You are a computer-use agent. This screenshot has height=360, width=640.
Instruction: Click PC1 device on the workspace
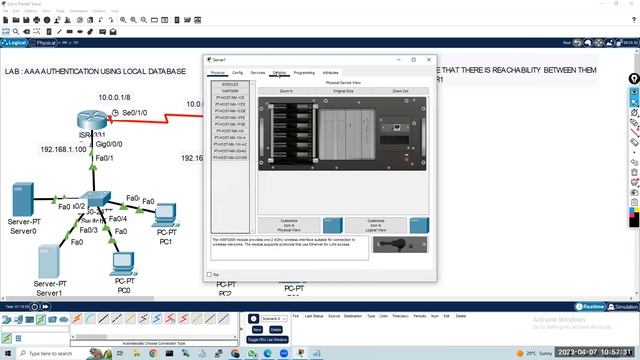pos(166,214)
